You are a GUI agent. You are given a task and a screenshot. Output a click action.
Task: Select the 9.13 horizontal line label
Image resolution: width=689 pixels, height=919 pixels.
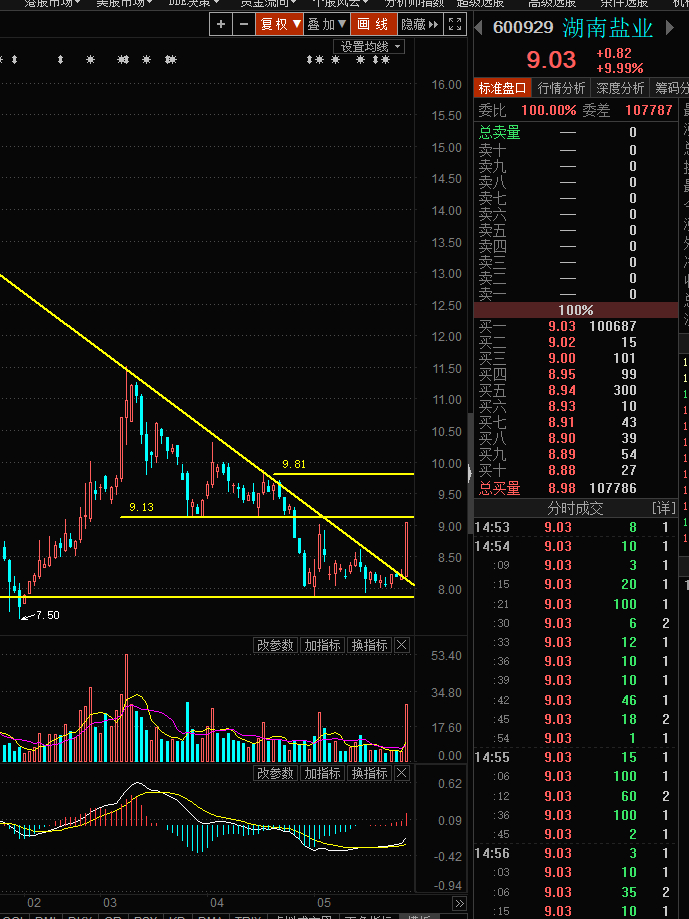pyautogui.click(x=141, y=507)
